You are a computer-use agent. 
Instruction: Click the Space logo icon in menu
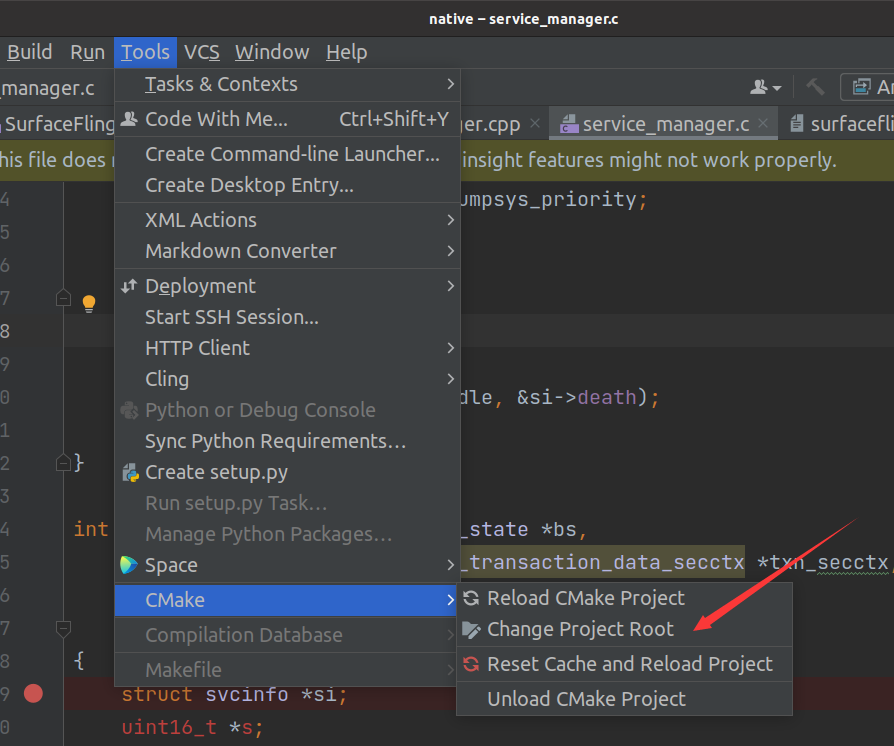click(129, 565)
